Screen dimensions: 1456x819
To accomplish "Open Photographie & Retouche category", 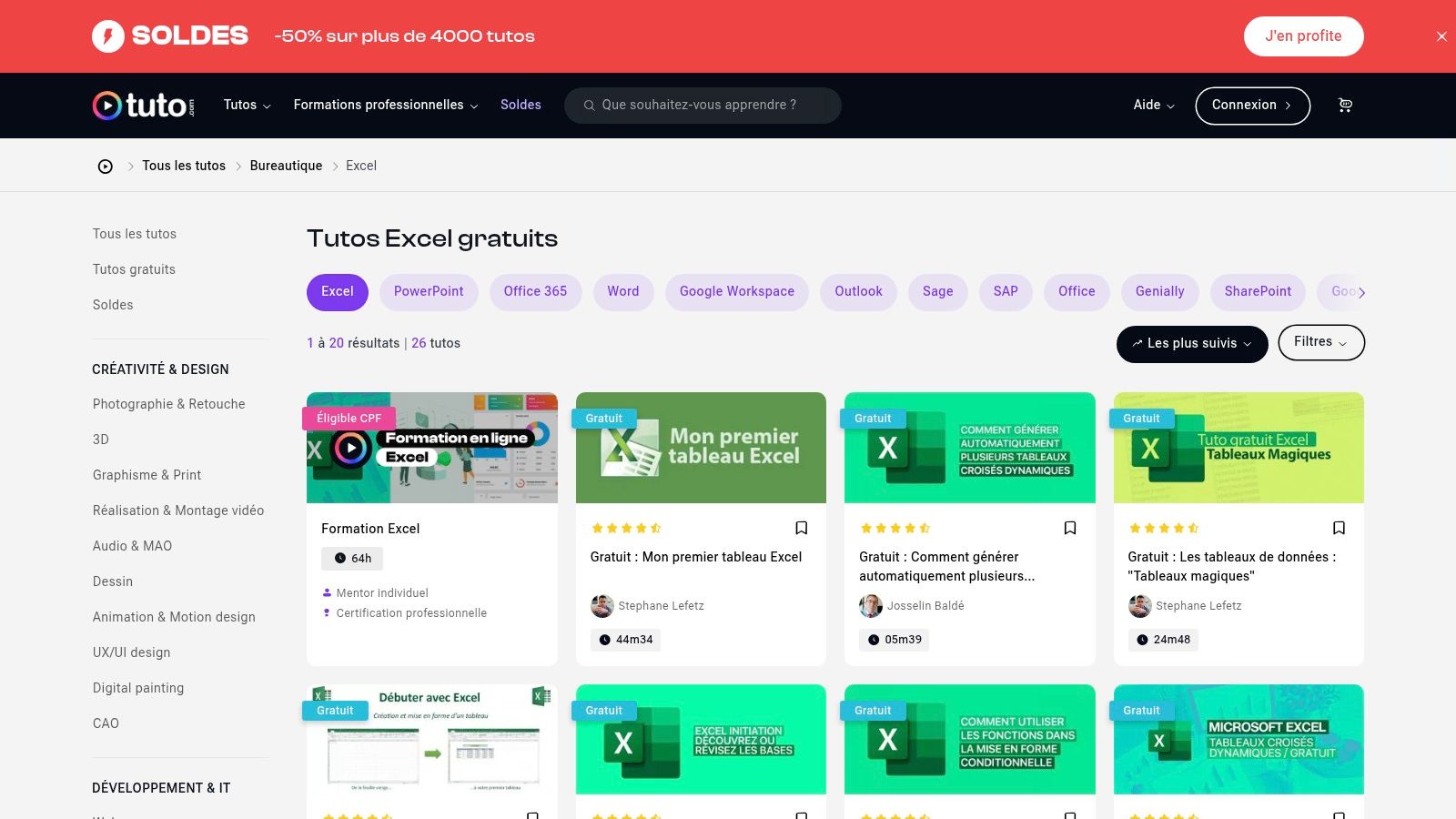I will click(168, 404).
